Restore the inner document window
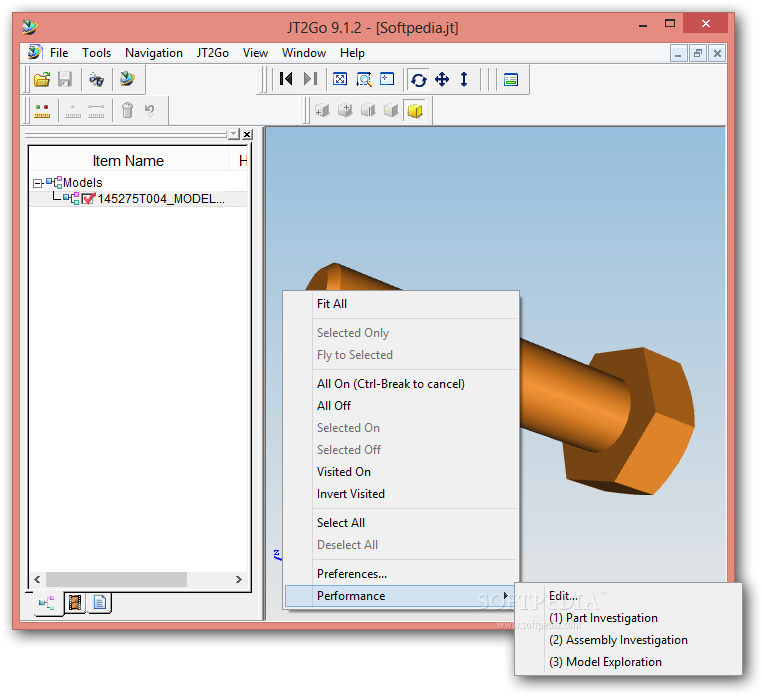Image resolution: width=763 pixels, height=696 pixels. (x=698, y=54)
